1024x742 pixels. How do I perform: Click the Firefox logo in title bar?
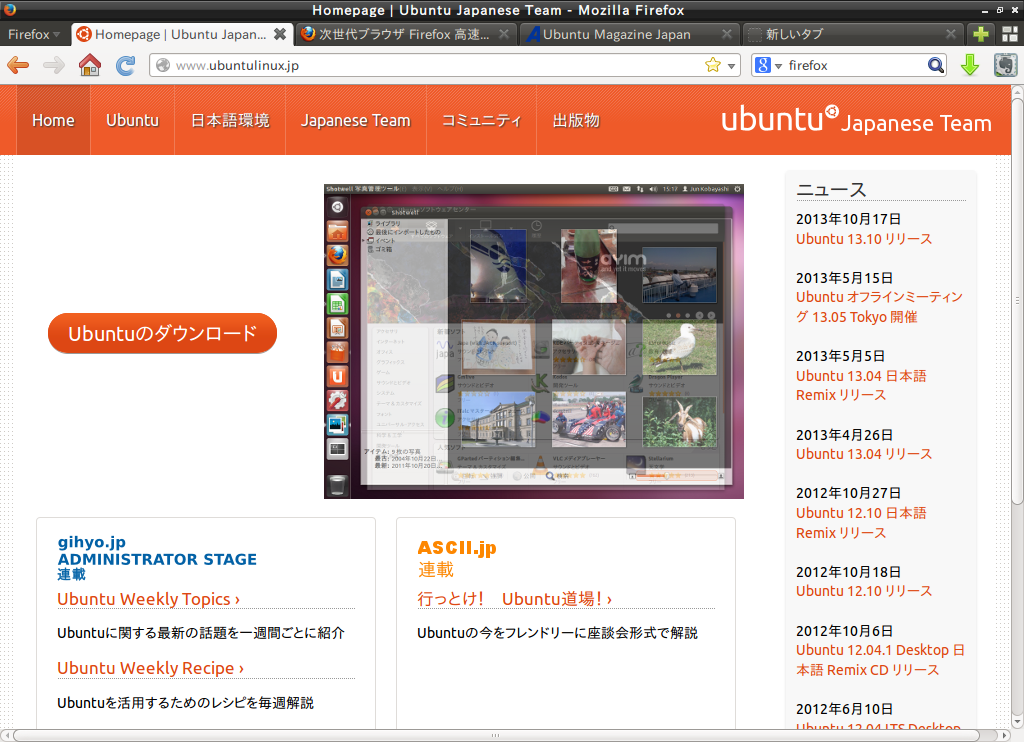(x=10, y=9)
